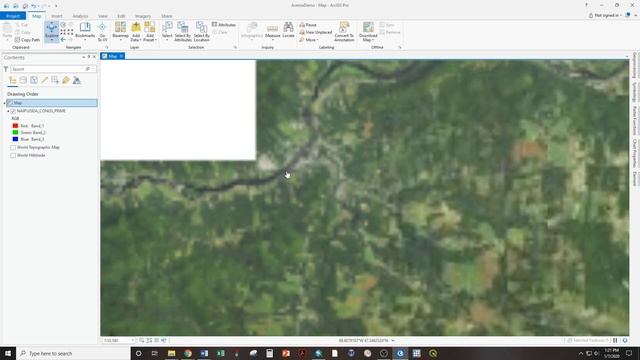Open the coordinate display units dropdown
640x360 pixels.
(x=393, y=340)
